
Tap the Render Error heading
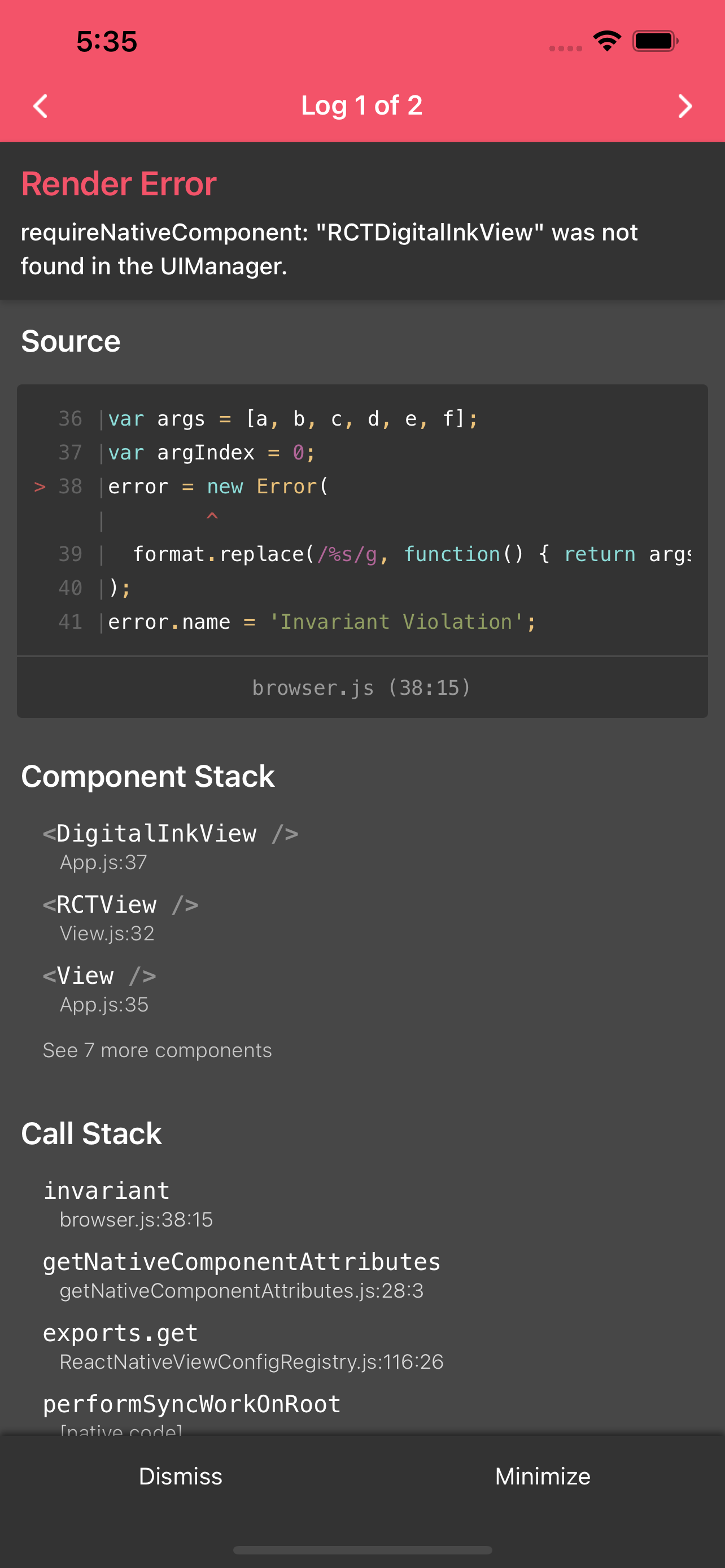tap(119, 183)
